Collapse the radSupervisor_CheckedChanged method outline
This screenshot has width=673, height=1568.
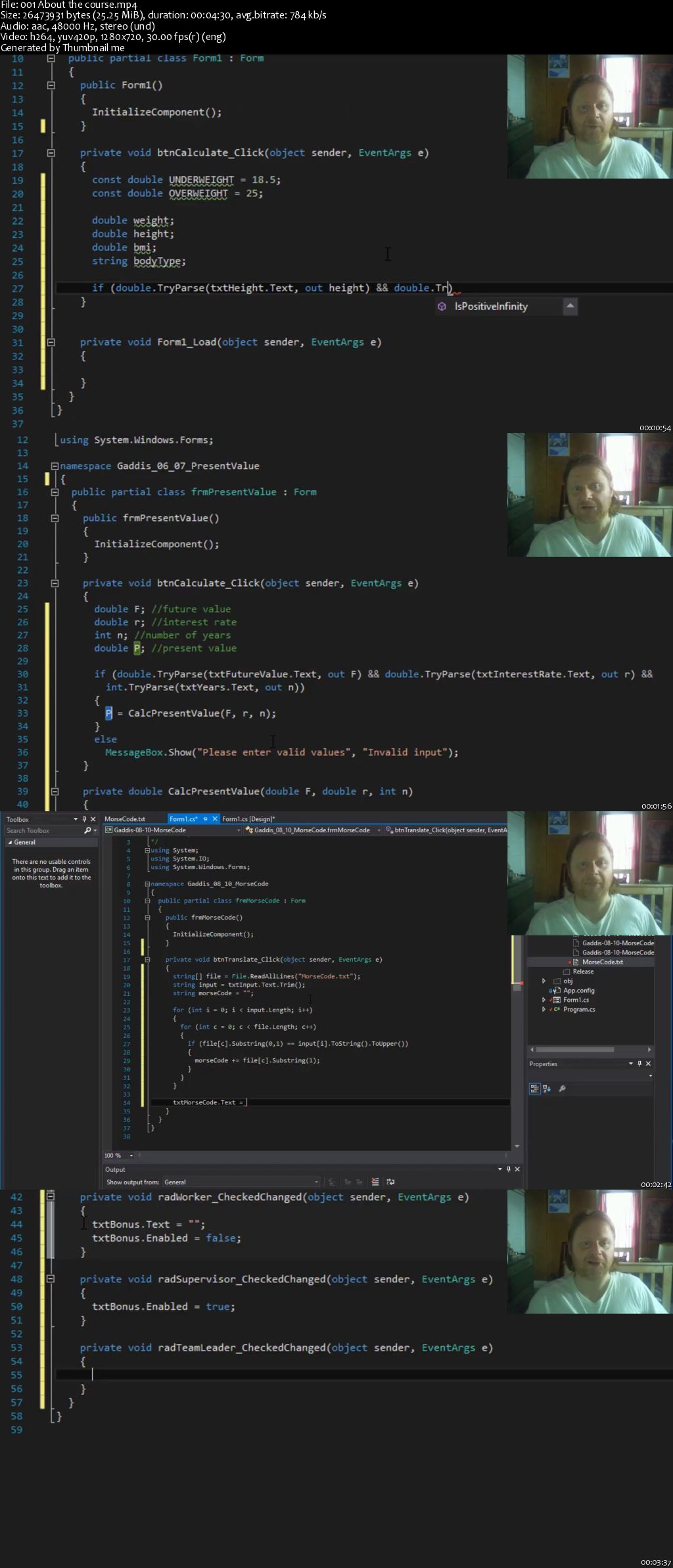(51, 1279)
